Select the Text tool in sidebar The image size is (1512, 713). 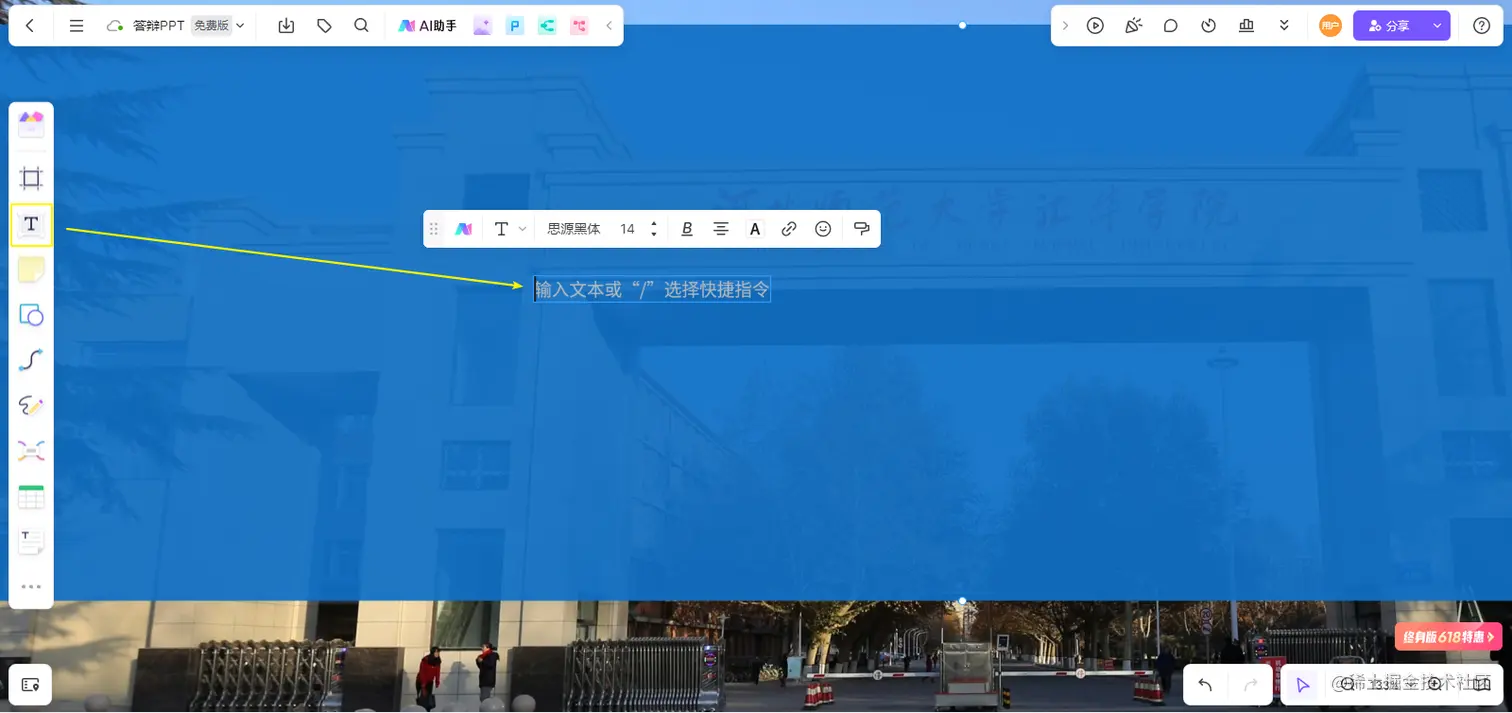coord(31,224)
